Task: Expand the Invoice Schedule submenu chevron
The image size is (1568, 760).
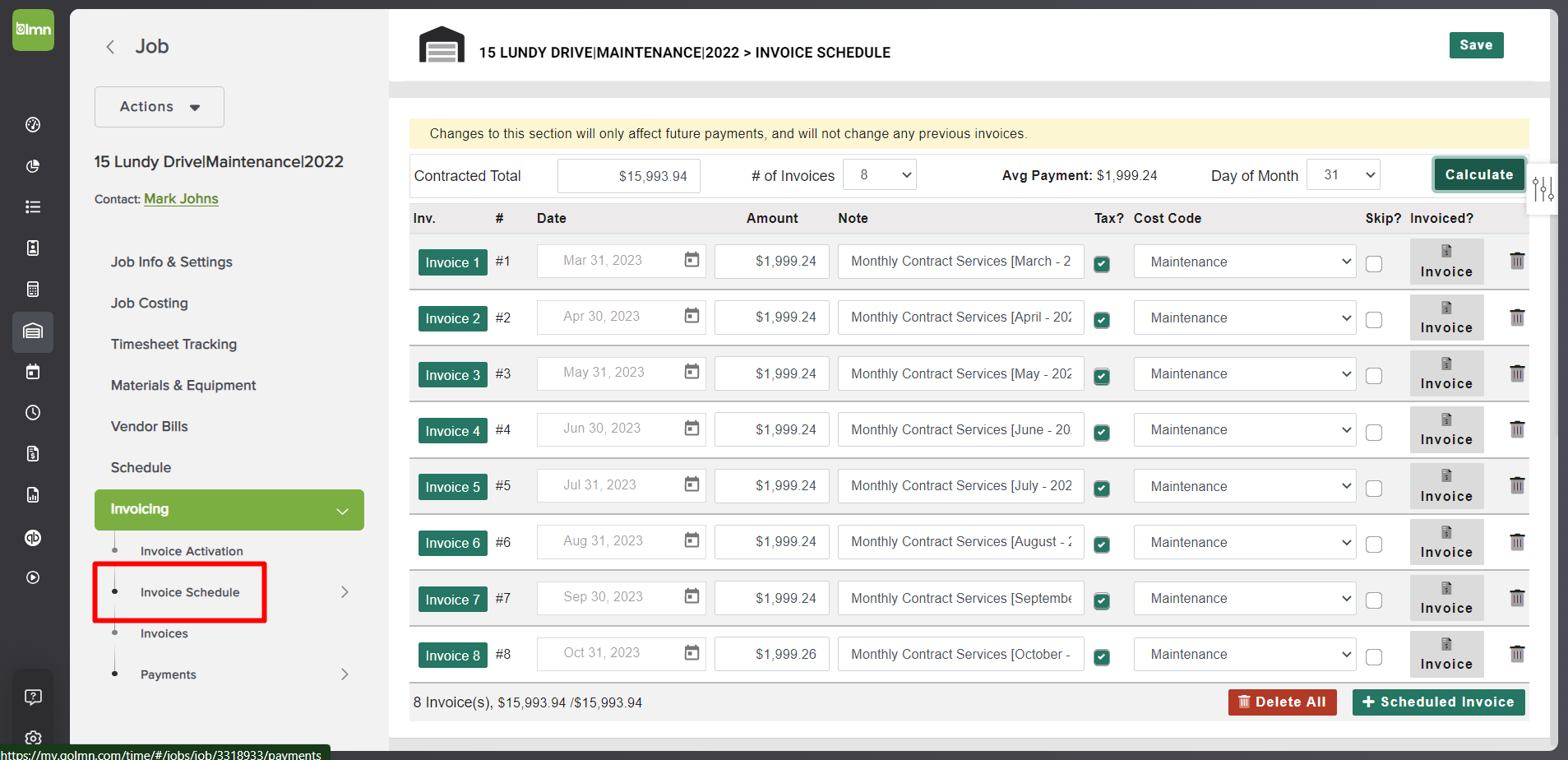Action: (345, 592)
